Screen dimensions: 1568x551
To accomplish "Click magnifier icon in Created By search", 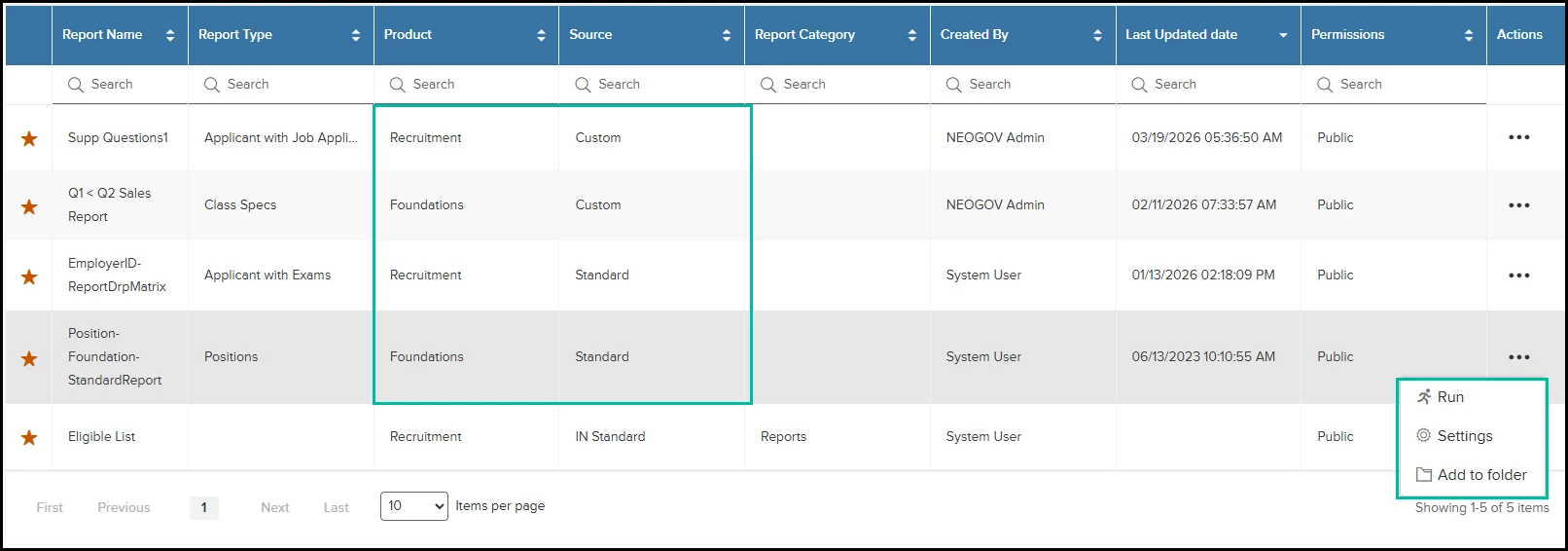I will (x=953, y=85).
